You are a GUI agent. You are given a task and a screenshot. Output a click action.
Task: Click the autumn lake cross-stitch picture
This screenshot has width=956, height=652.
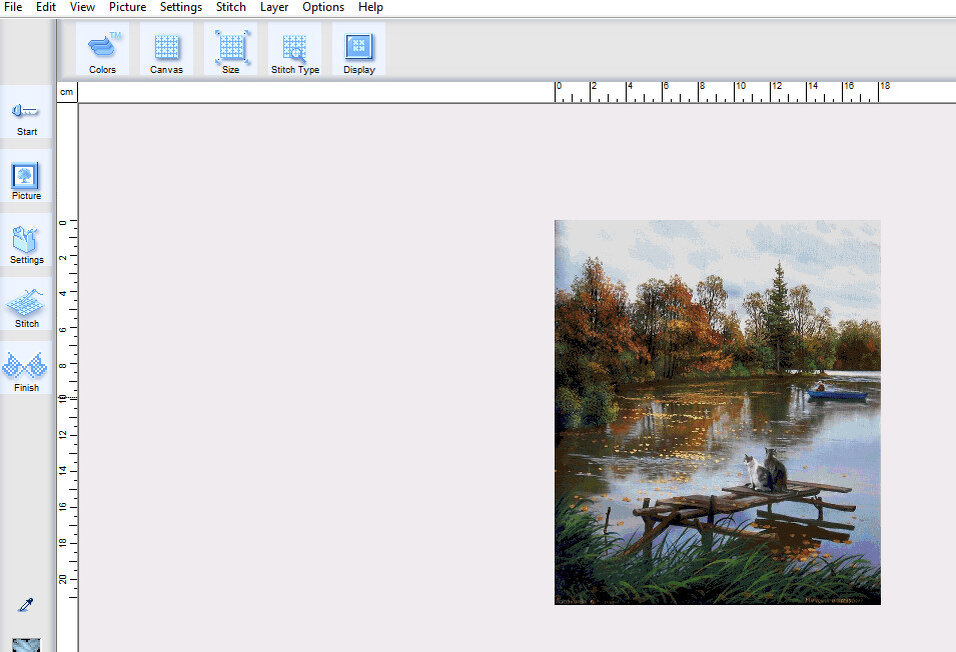718,412
